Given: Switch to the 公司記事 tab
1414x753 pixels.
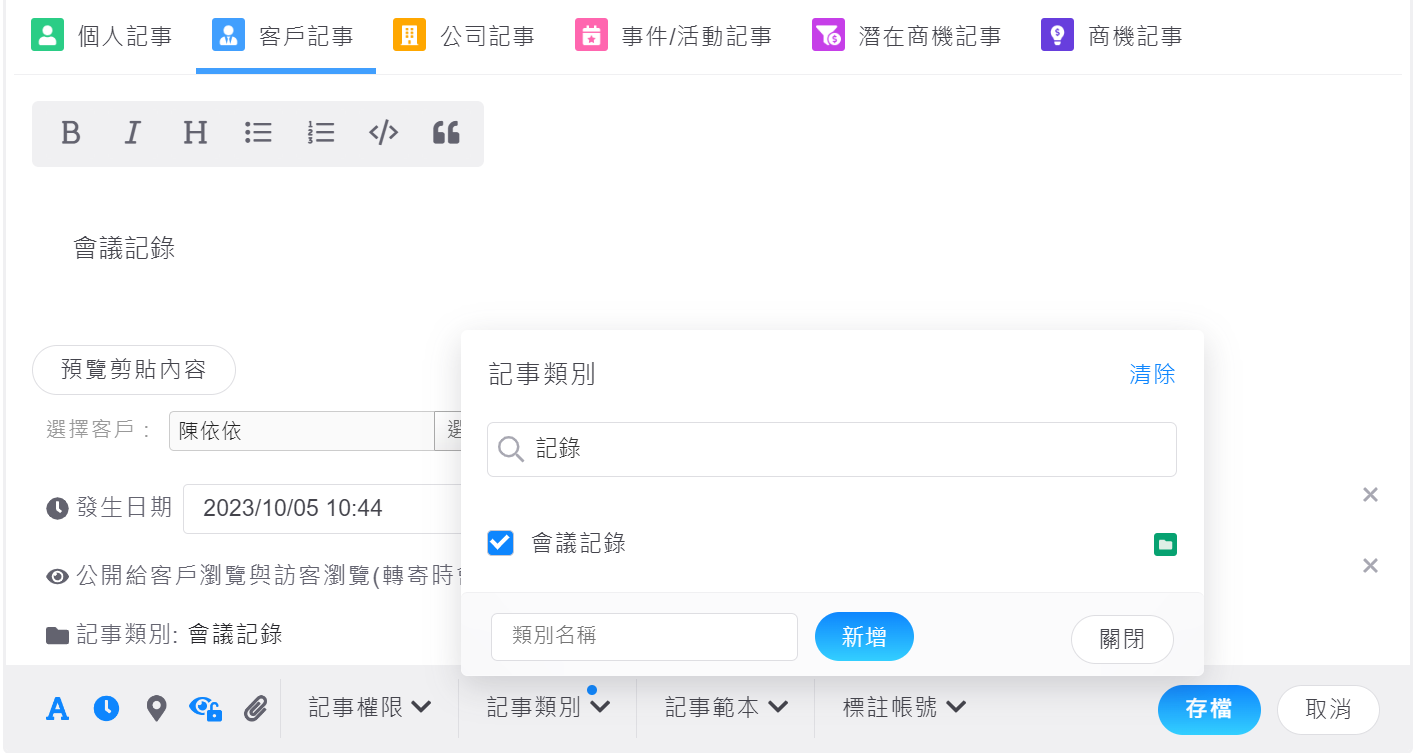Looking at the screenshot, I should (x=464, y=37).
